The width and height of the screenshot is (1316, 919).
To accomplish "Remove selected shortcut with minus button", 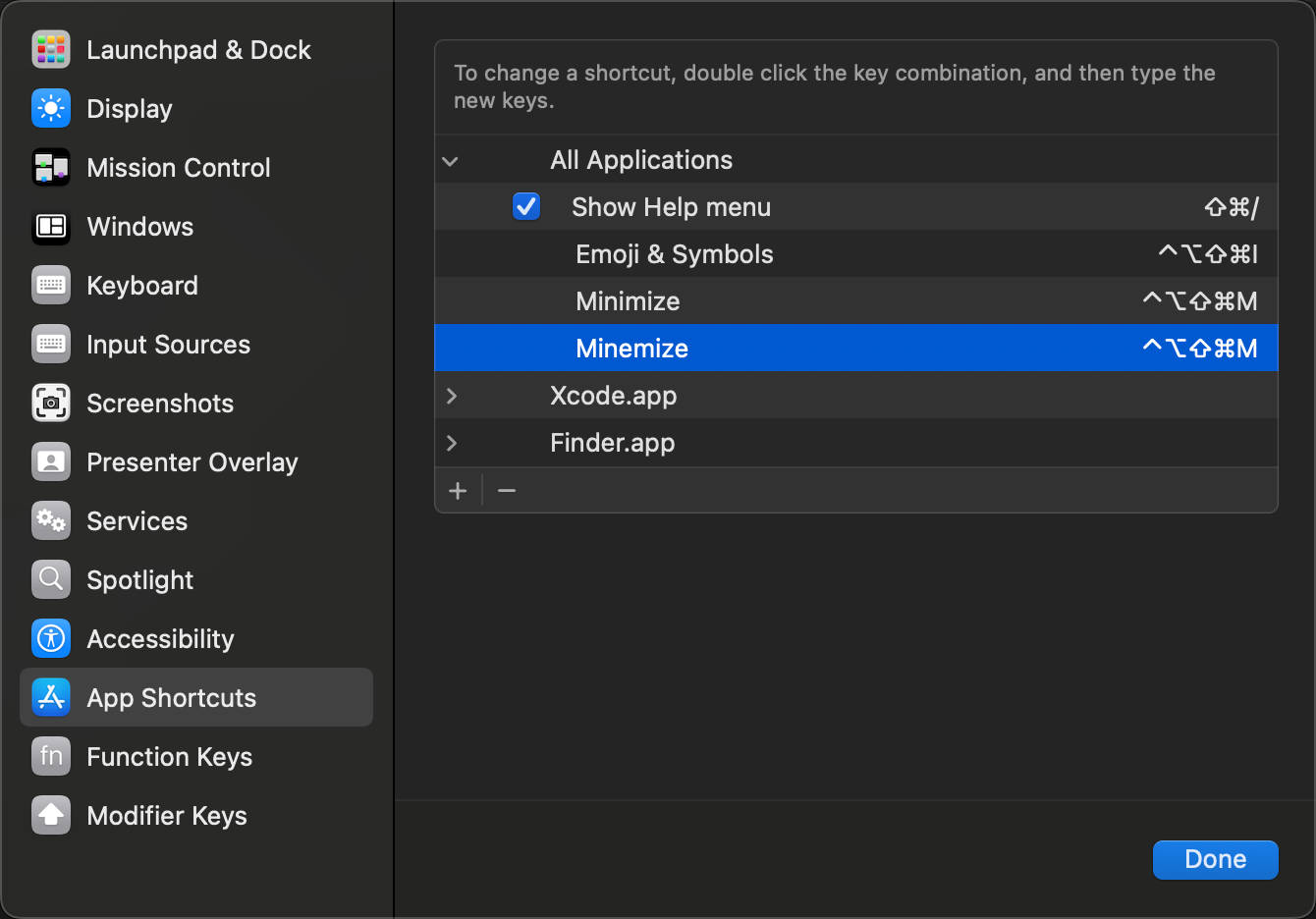I will (x=507, y=491).
